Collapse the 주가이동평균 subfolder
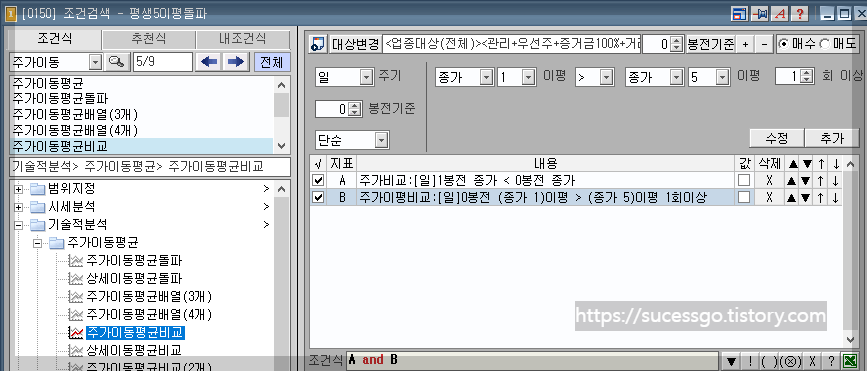Screen dimensions: 867x371 [x=37, y=243]
